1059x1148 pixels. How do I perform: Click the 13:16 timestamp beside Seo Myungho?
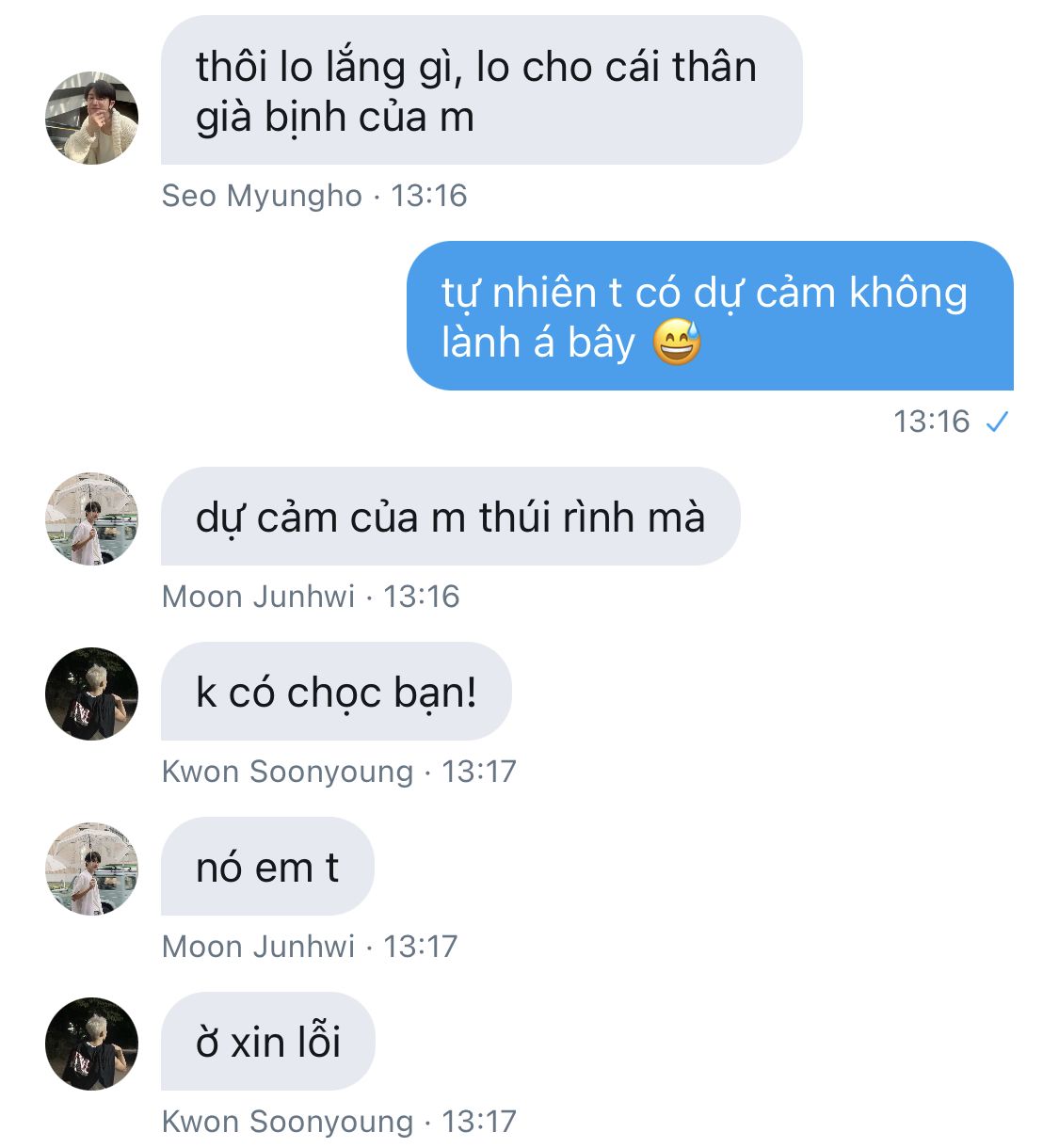pyautogui.click(x=429, y=196)
